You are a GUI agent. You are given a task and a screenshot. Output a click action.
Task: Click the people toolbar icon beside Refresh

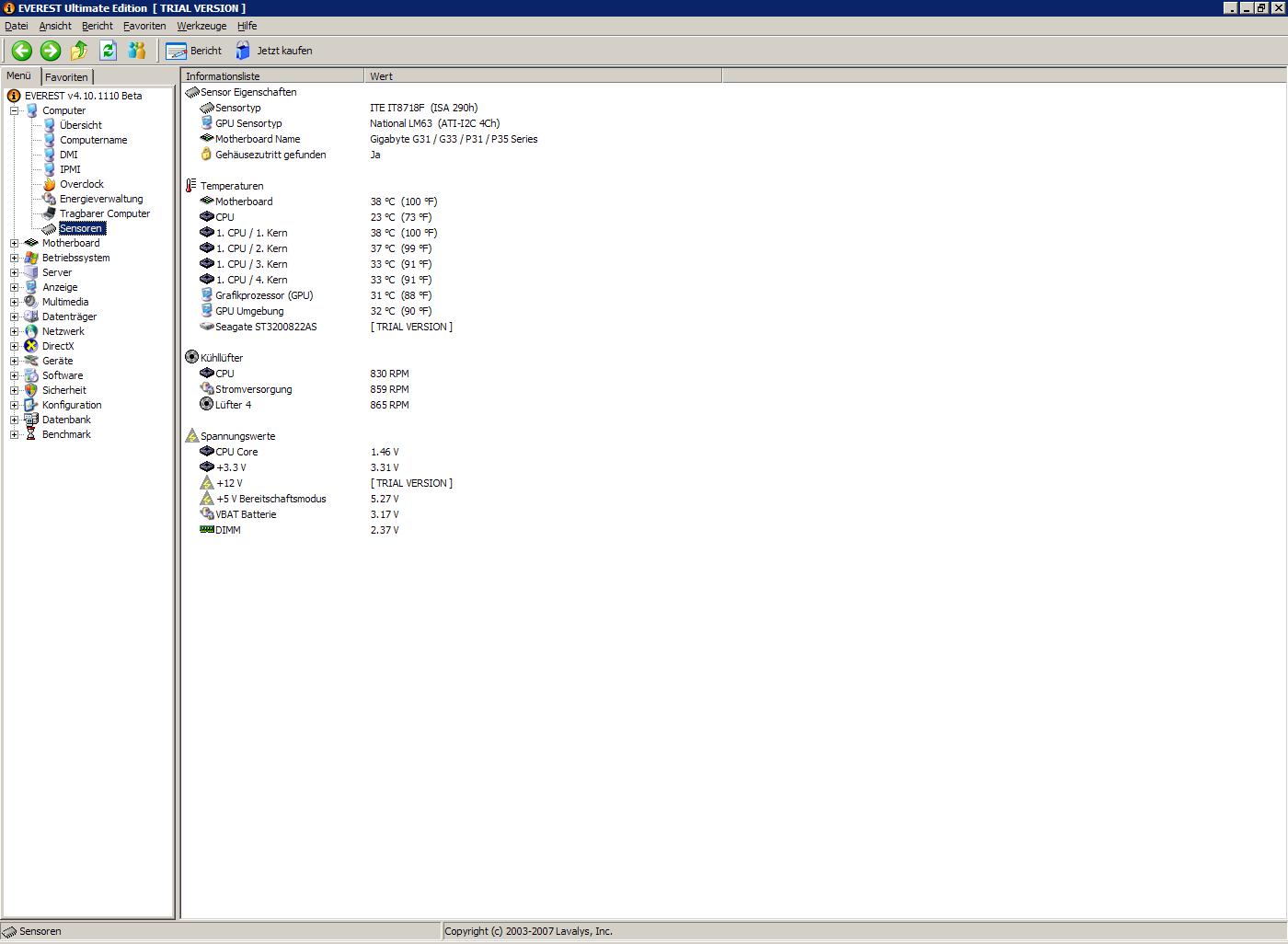coord(136,51)
